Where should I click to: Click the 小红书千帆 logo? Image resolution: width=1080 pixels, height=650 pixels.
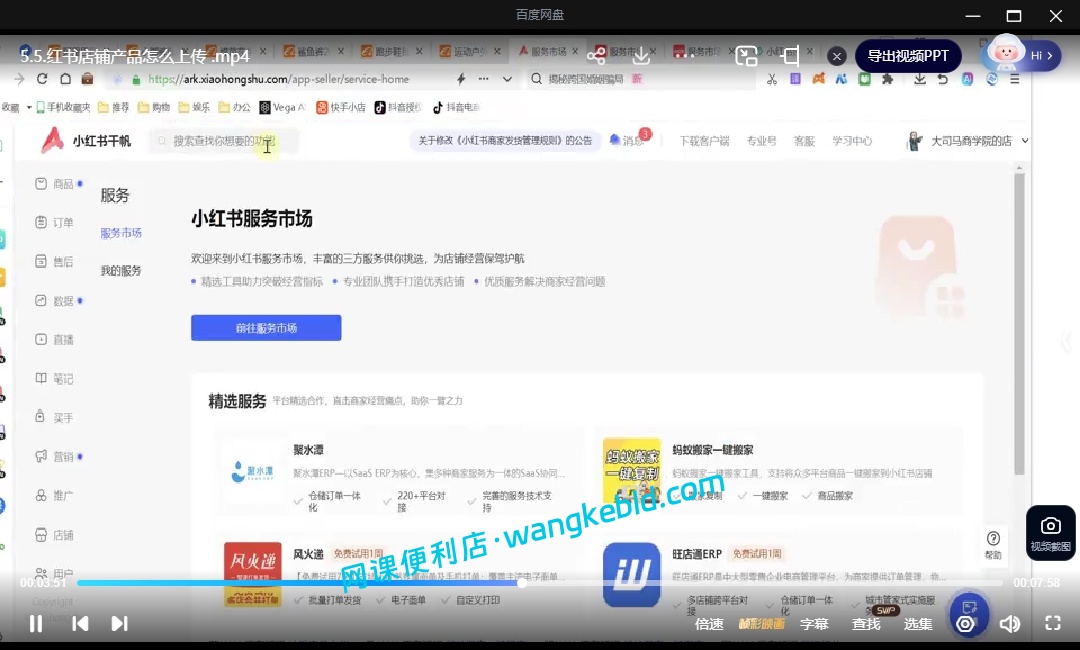click(85, 140)
